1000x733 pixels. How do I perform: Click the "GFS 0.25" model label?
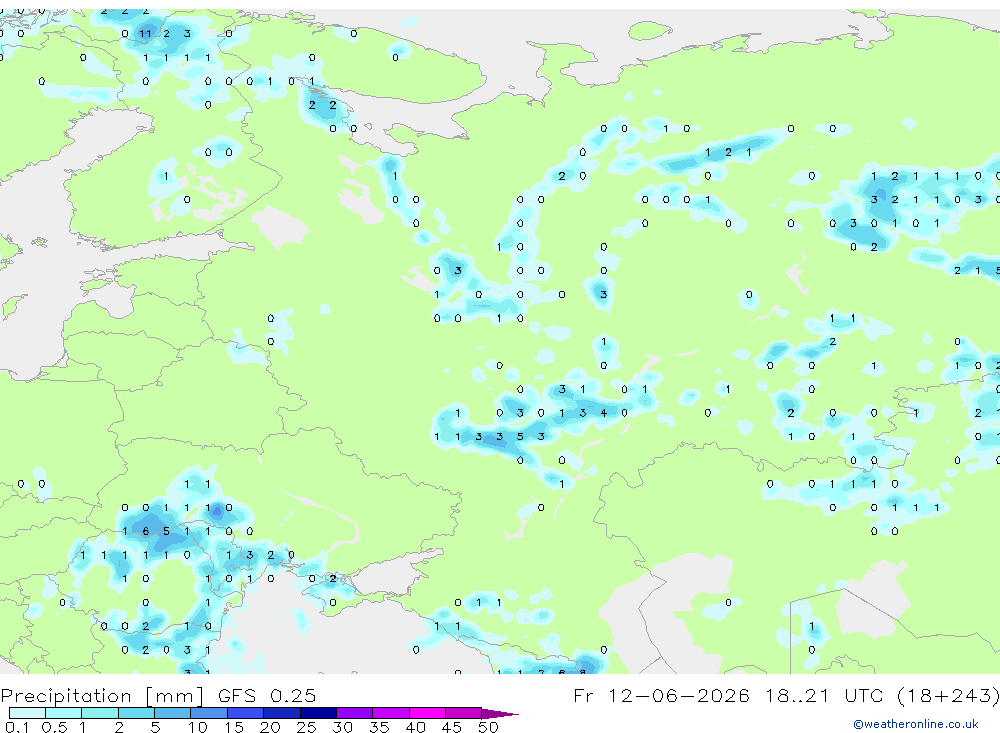(x=267, y=695)
